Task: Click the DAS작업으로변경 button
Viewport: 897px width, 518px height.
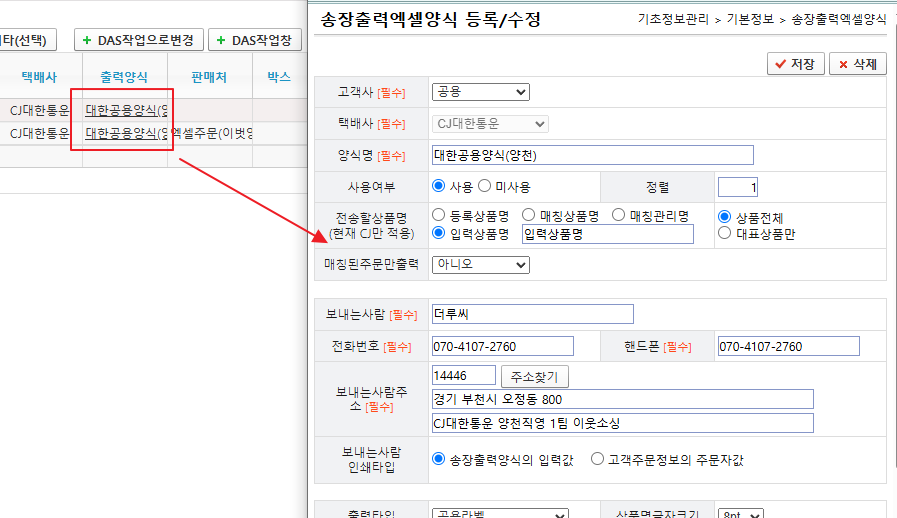Action: pos(138,40)
